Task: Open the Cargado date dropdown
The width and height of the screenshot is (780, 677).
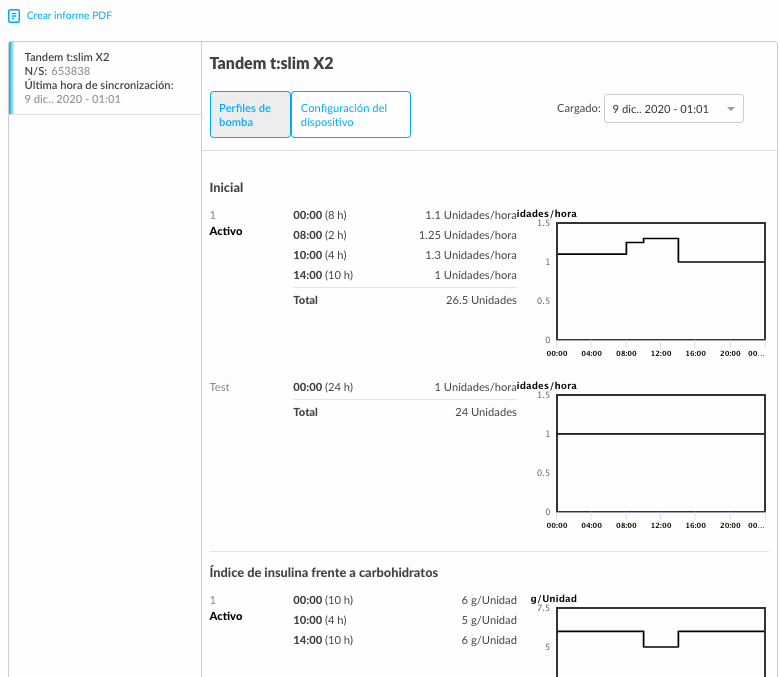Action: 674,109
